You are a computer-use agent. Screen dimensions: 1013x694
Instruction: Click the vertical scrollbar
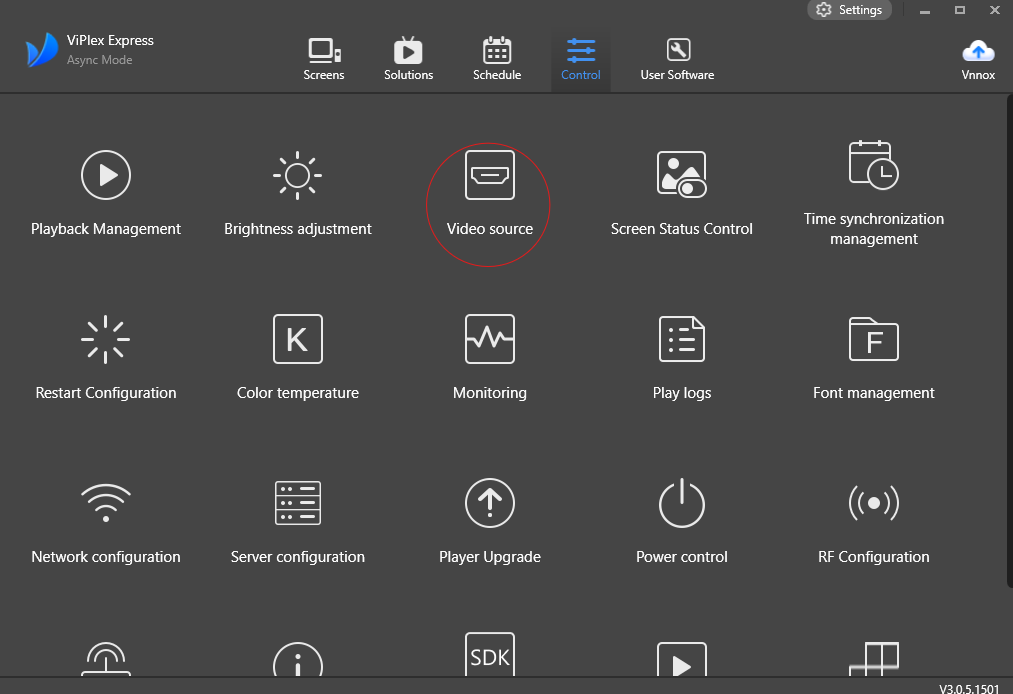coord(1009,341)
